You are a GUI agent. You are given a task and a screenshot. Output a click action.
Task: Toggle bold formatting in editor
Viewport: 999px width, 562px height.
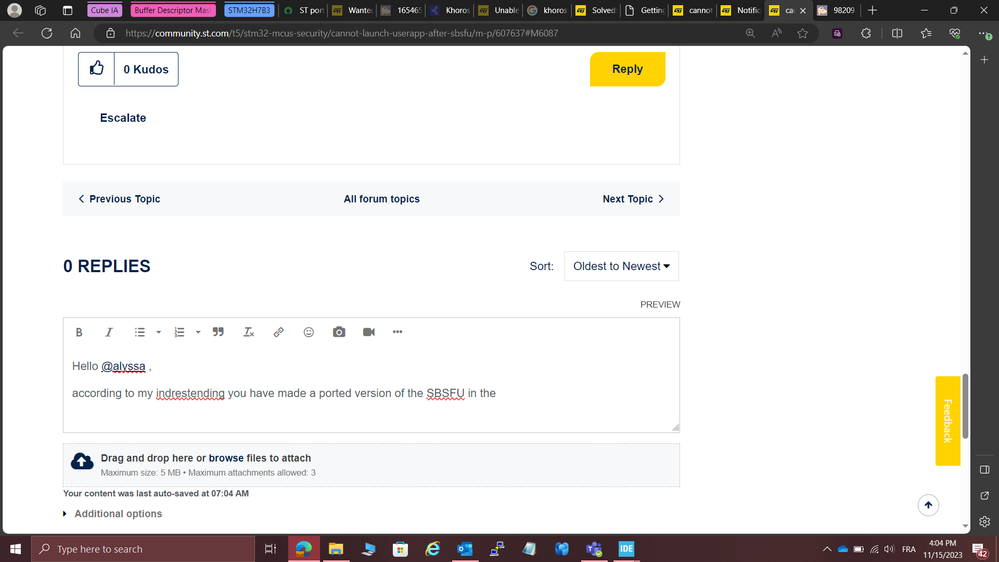[79, 332]
